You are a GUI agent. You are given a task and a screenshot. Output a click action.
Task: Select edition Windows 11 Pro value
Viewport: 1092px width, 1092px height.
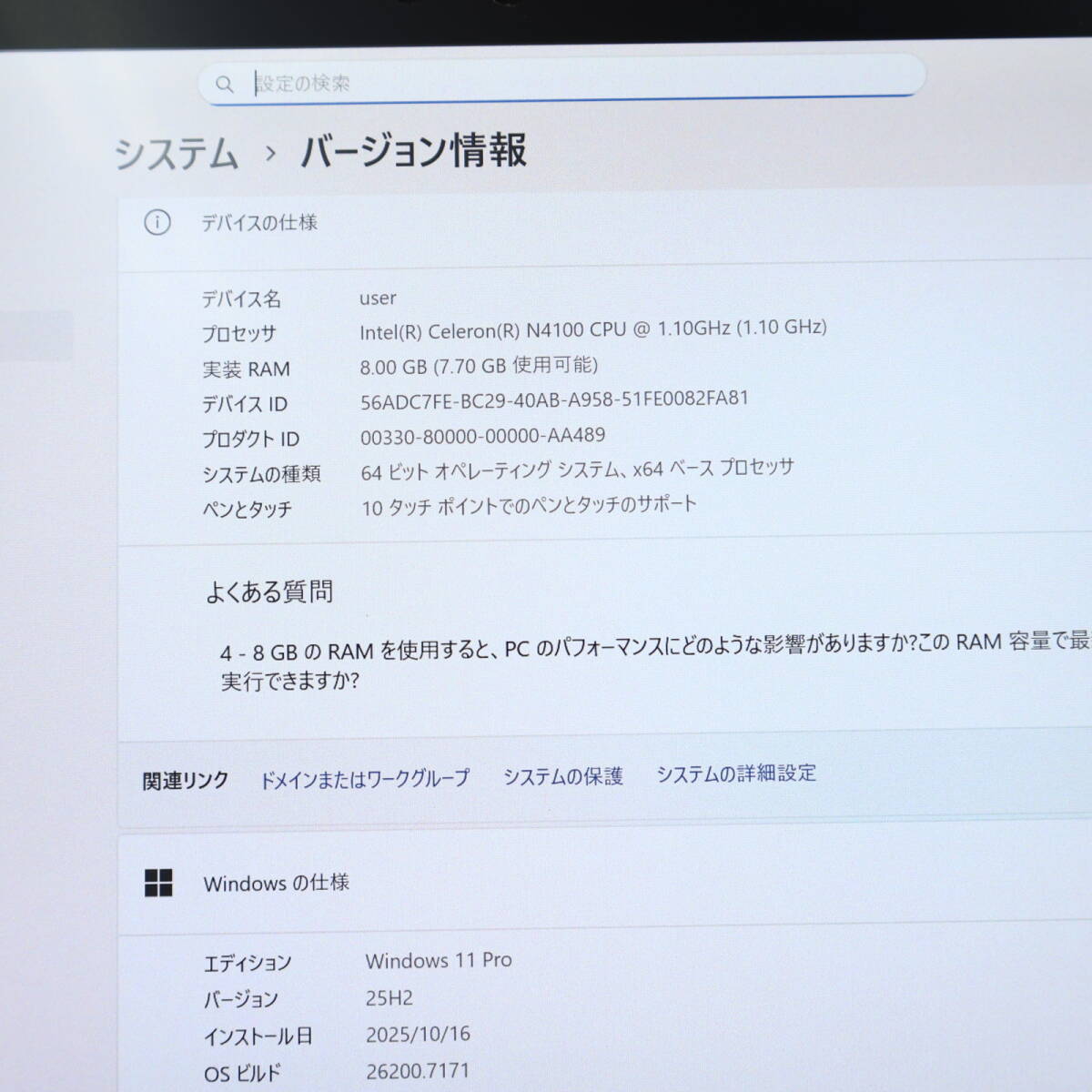point(439,960)
